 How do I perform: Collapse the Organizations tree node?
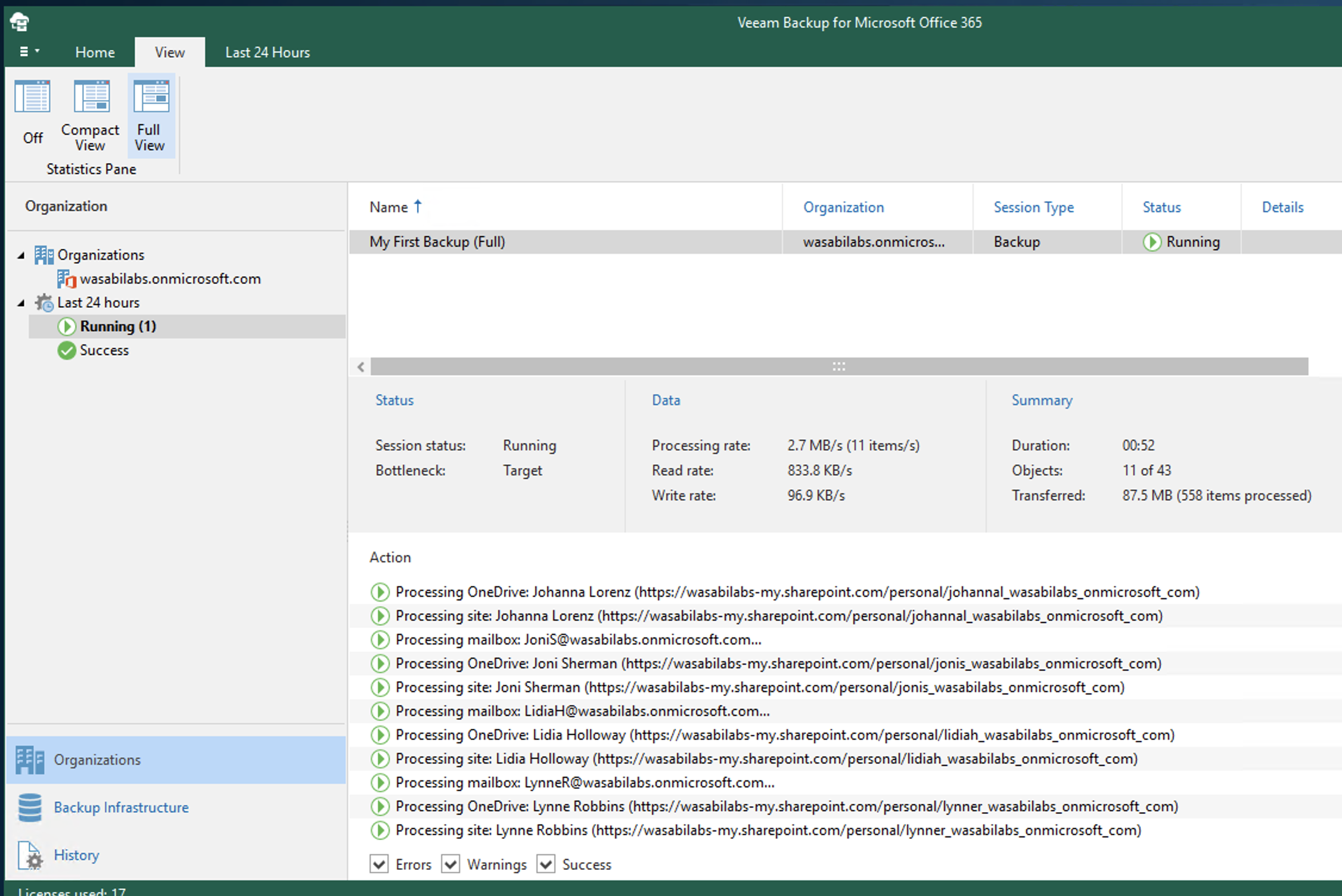[21, 255]
